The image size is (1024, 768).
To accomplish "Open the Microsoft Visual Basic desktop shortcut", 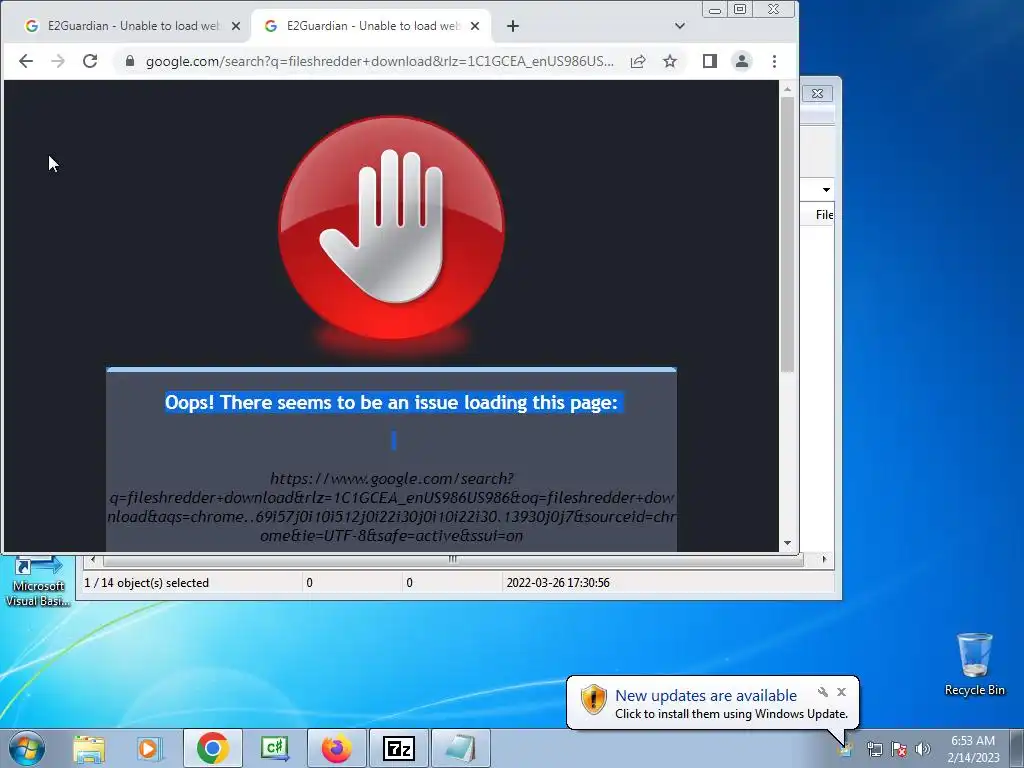I will 38,582.
